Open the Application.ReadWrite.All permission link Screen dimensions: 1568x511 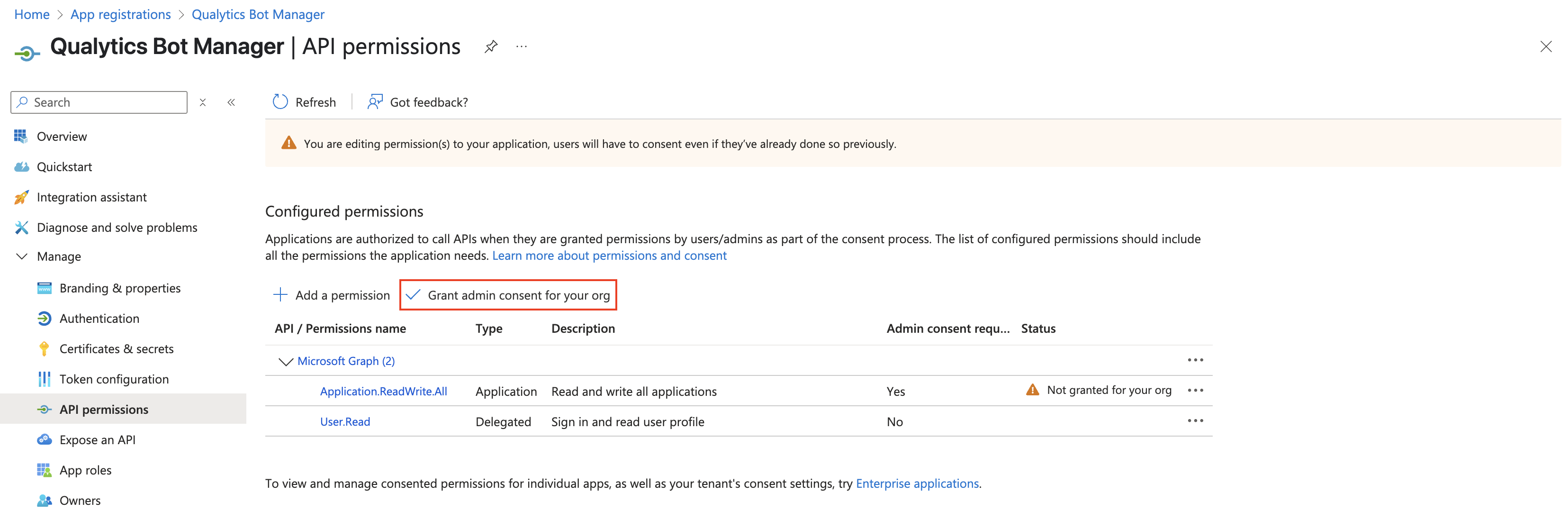click(x=384, y=391)
